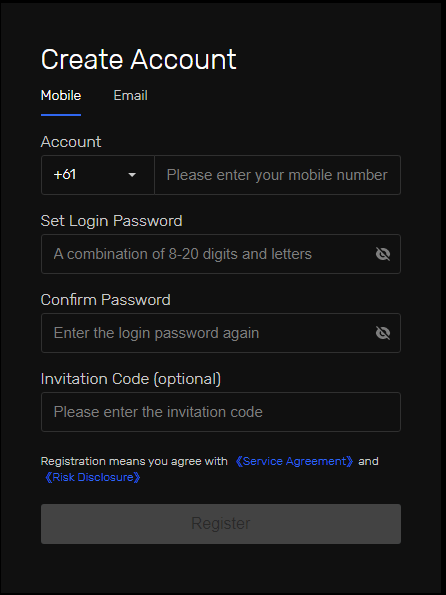The height and width of the screenshot is (595, 446).
Task: Open the Service Agreement link
Action: coord(294,461)
